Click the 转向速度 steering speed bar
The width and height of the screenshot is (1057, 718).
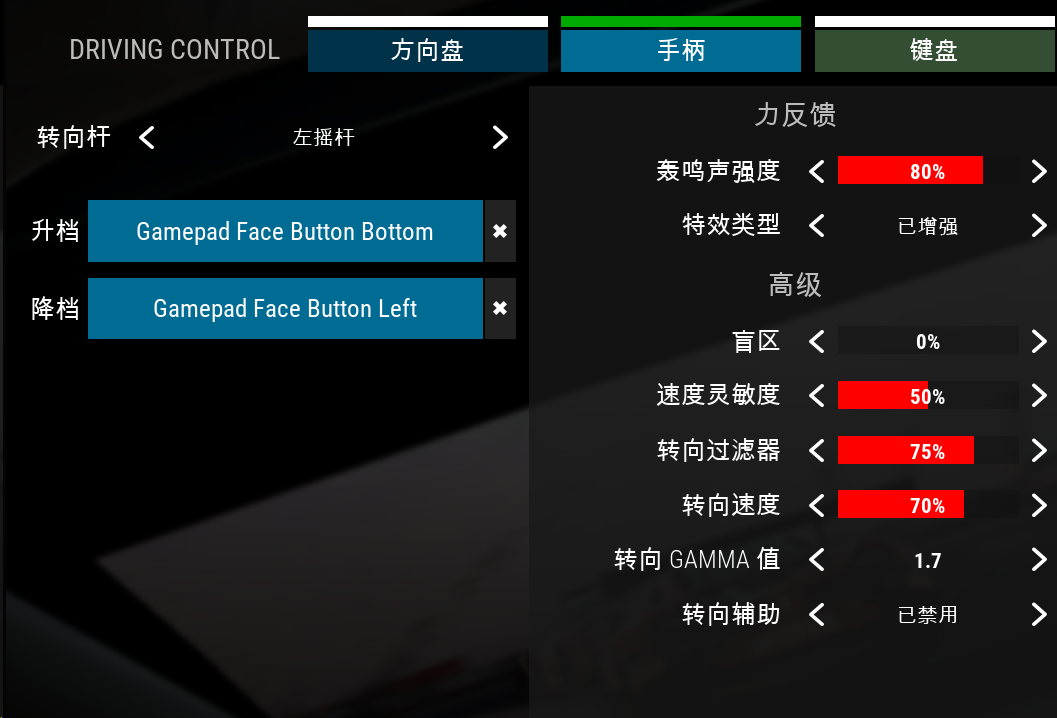(928, 504)
